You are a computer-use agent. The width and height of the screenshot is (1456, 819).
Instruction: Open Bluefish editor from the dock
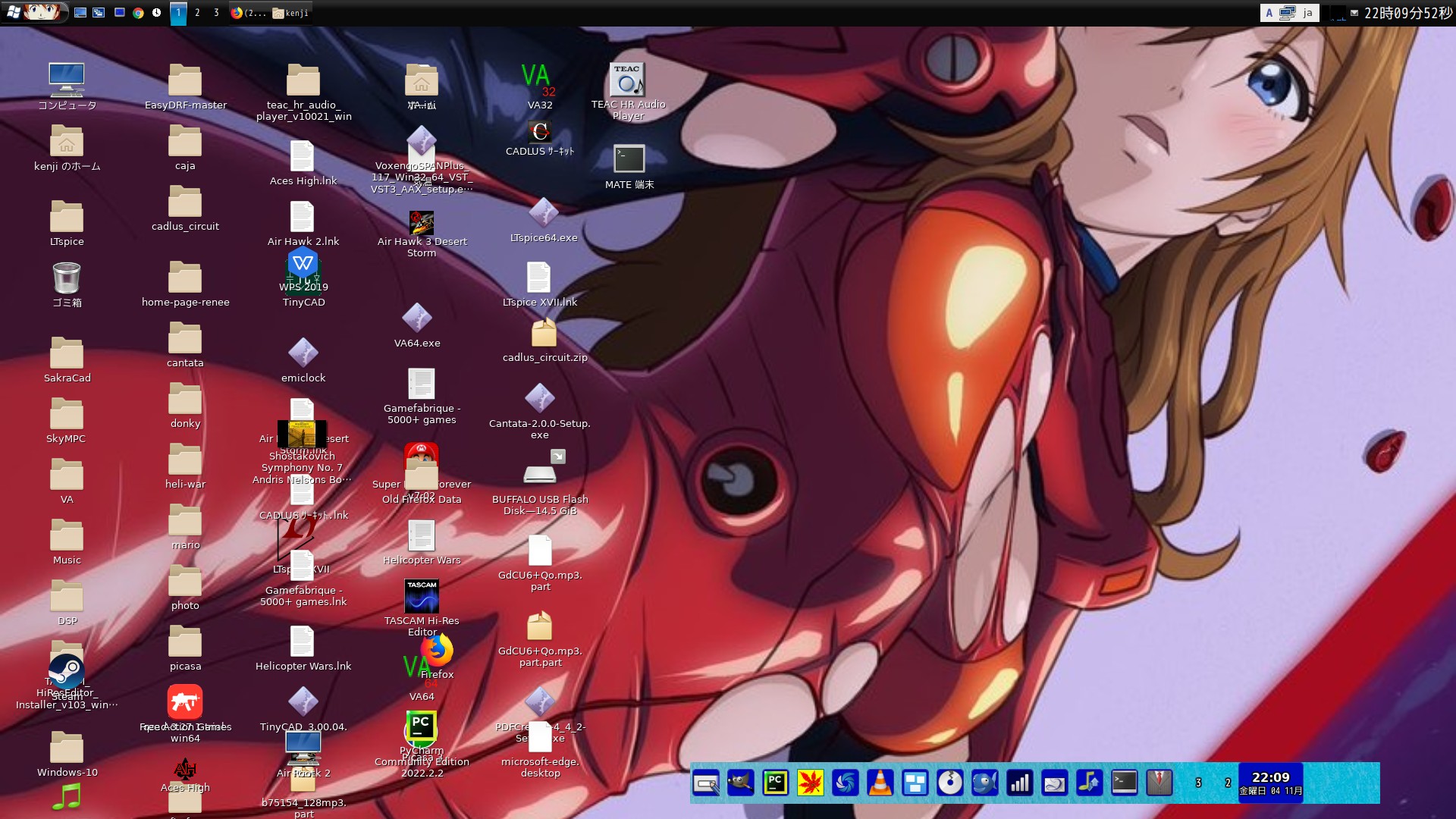coord(984,783)
